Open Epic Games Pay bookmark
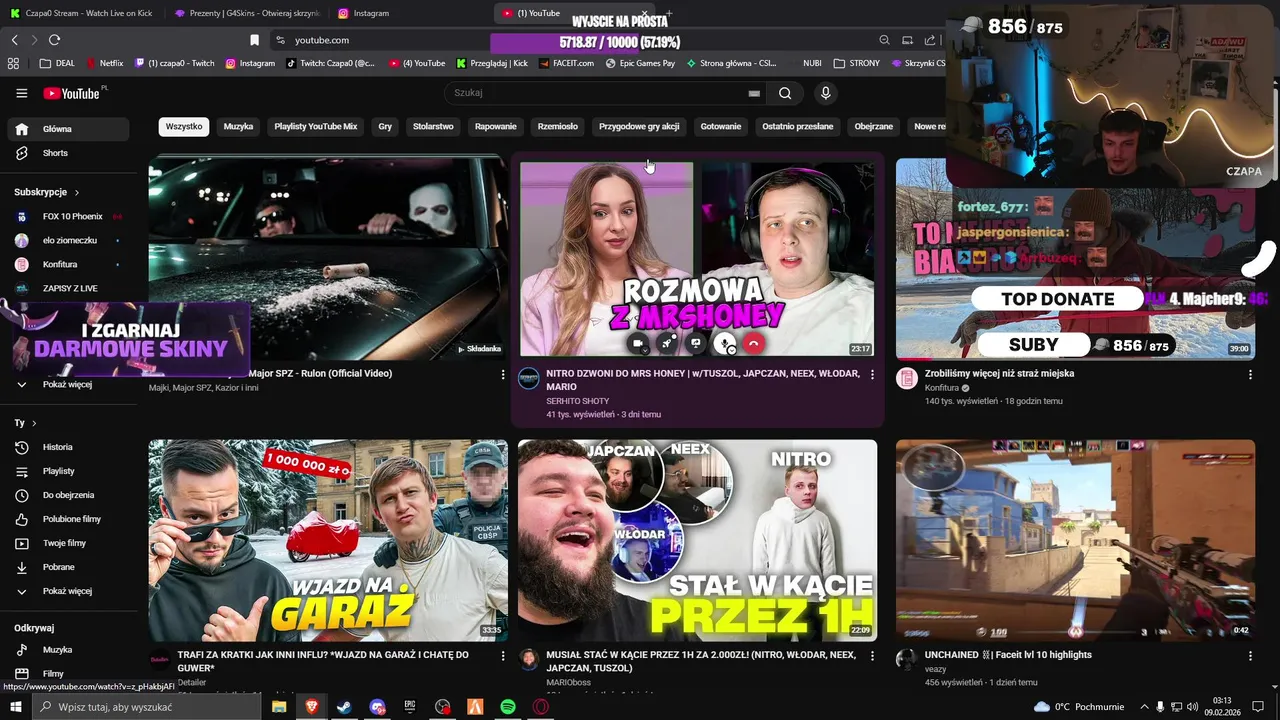 pyautogui.click(x=640, y=63)
